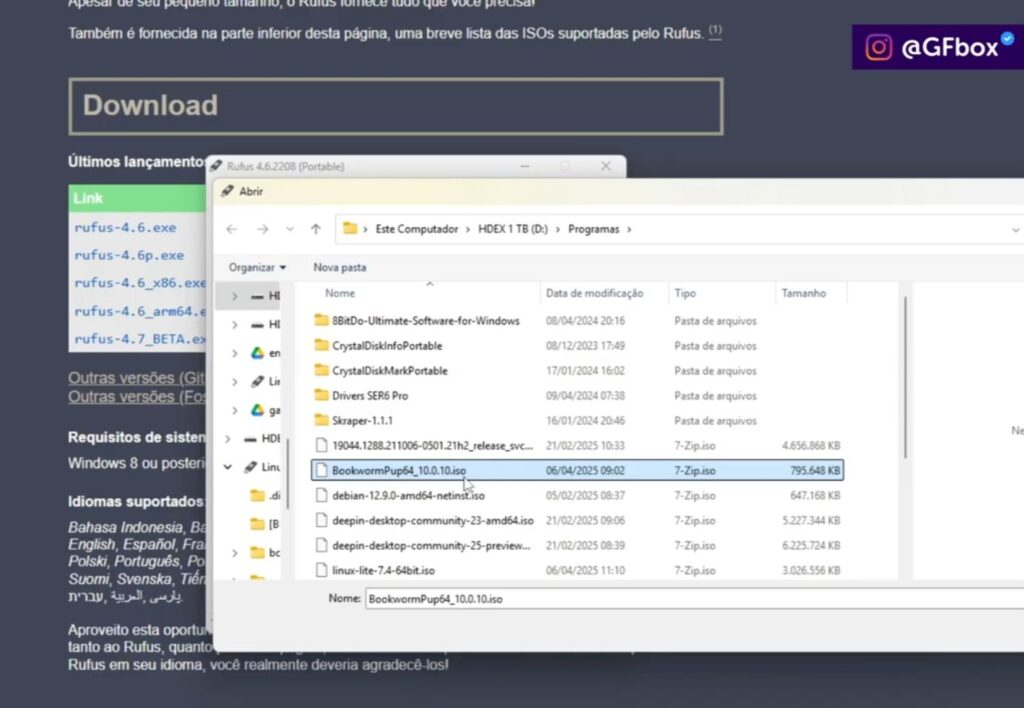The width and height of the screenshot is (1024, 708).
Task: Click Programas segment in the address bar
Action: (x=594, y=229)
